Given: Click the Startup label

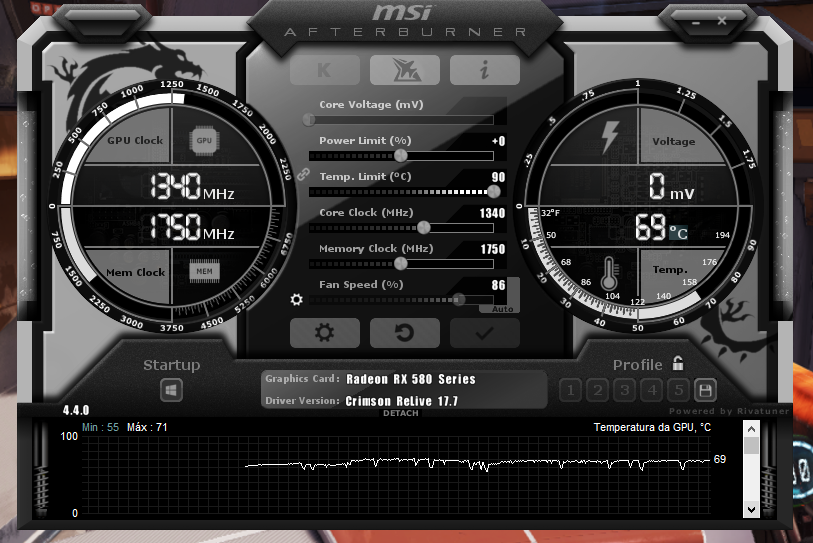Looking at the screenshot, I should pyautogui.click(x=172, y=365).
